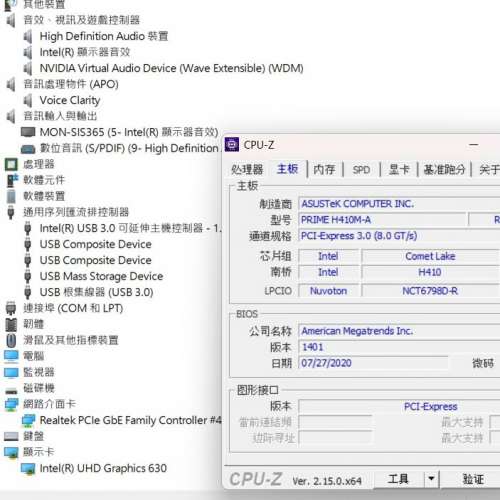This screenshot has height=500, width=500.
Task: Open the SPD tab in CPU-Z
Action: (x=361, y=170)
